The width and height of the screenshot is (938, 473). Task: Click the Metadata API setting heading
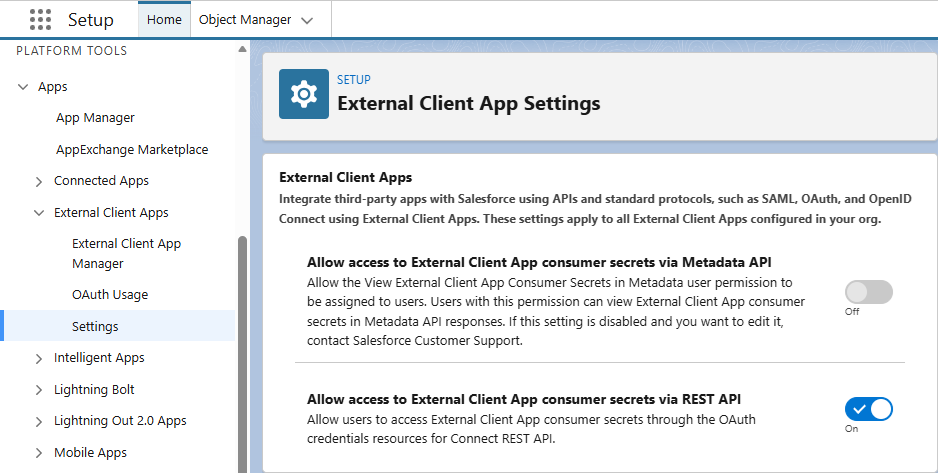click(x=539, y=263)
